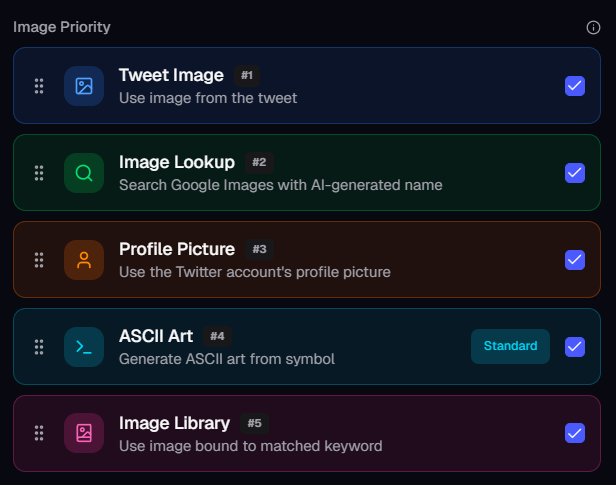This screenshot has height=485, width=616.
Task: Select the Tweet Image title text
Action: coord(171,75)
